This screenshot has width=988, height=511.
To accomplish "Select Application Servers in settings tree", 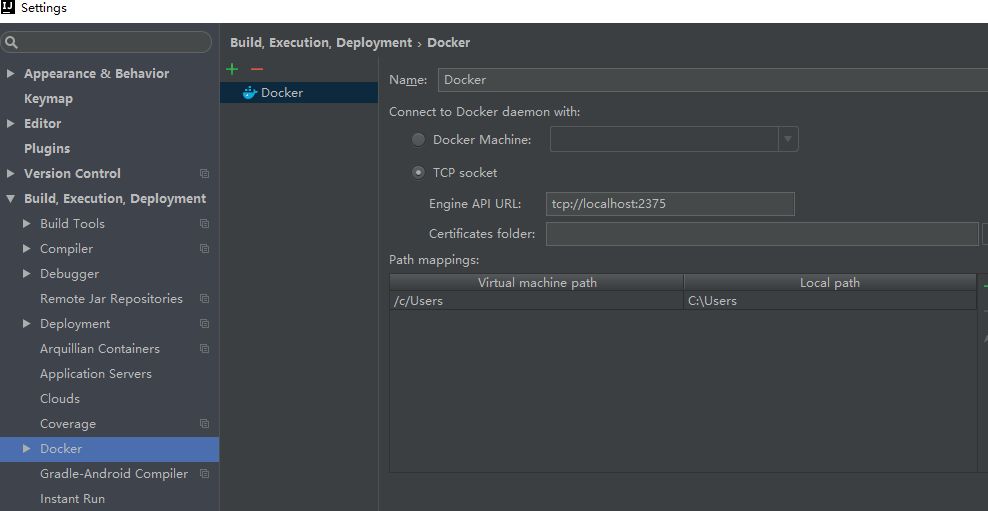I will tap(96, 374).
